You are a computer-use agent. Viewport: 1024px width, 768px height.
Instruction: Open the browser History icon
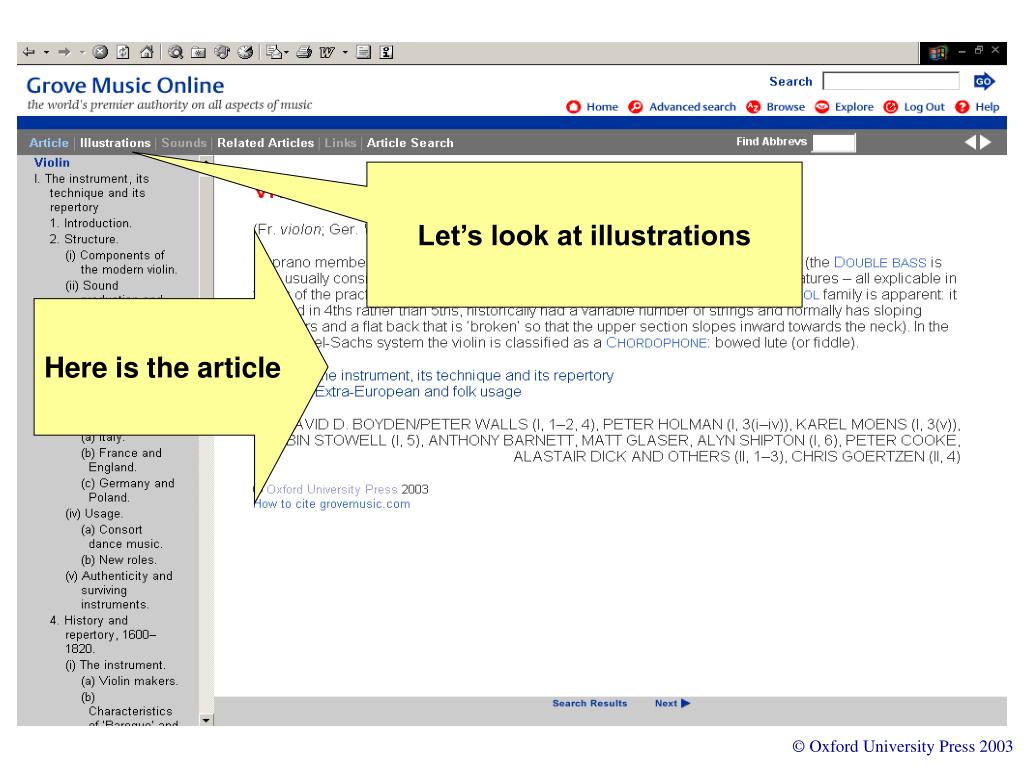(x=246, y=52)
